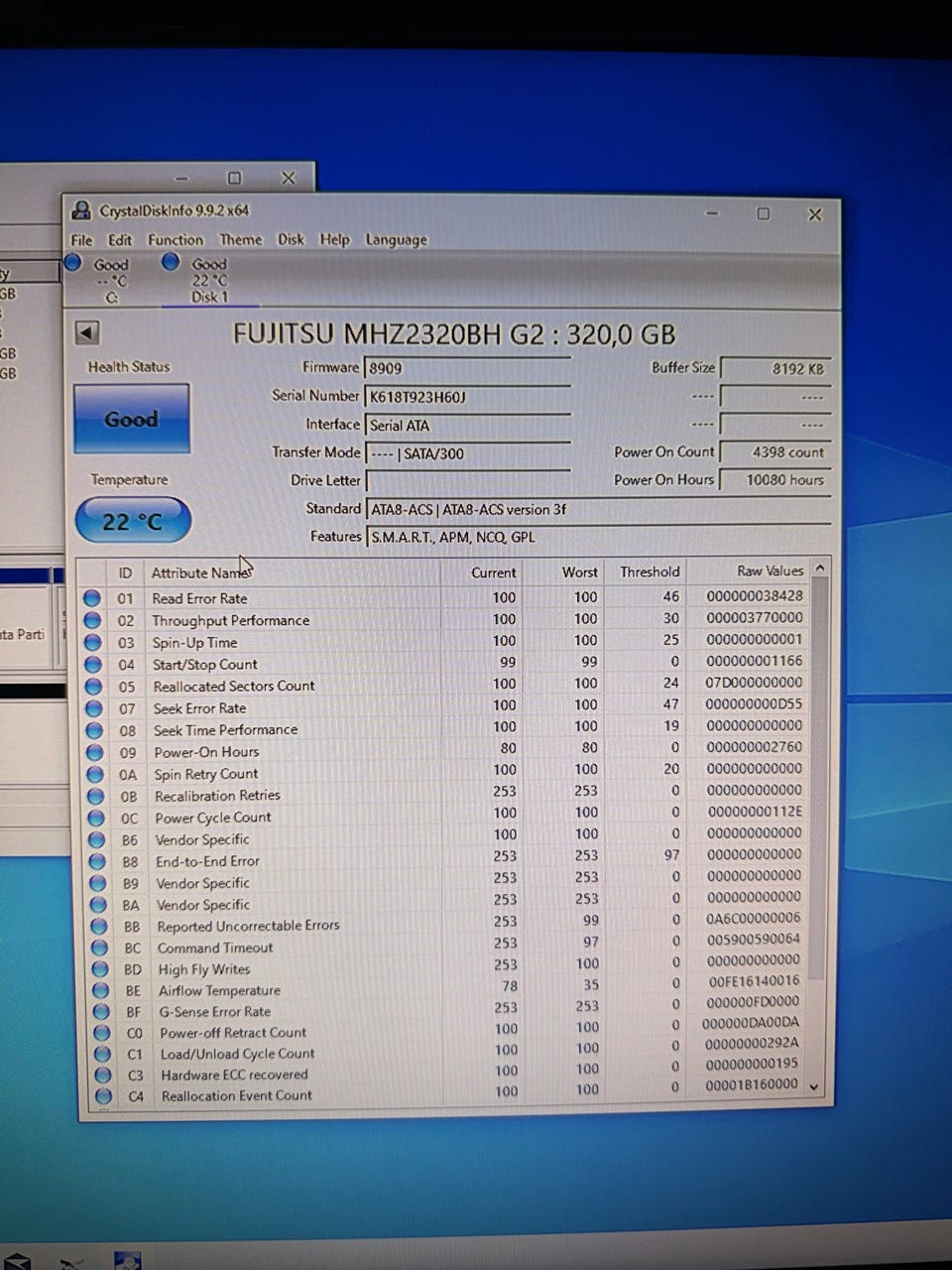Click status icon of Spin-Up Time row
Image resolution: width=952 pixels, height=1270 pixels.
tap(93, 642)
